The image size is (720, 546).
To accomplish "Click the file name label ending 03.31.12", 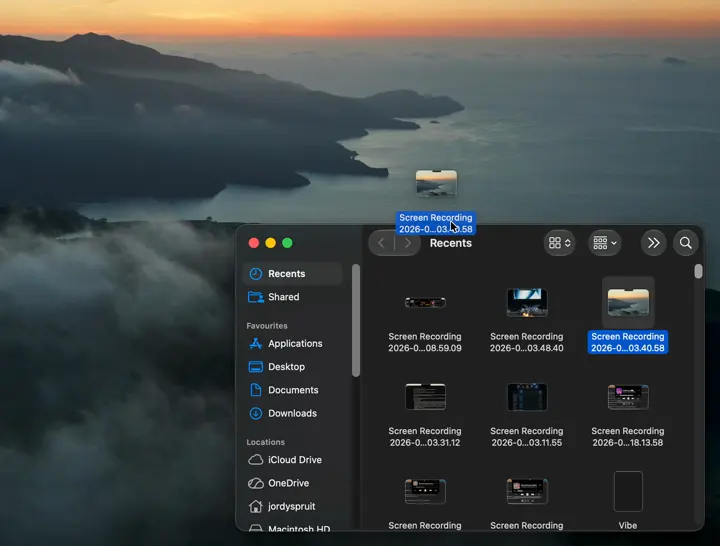I will (425, 437).
